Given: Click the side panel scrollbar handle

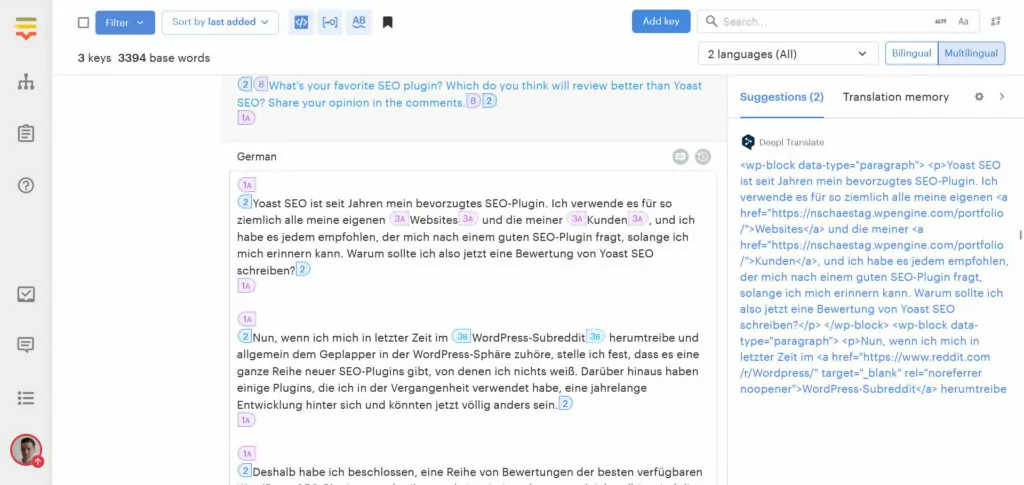Looking at the screenshot, I should point(1020,235).
